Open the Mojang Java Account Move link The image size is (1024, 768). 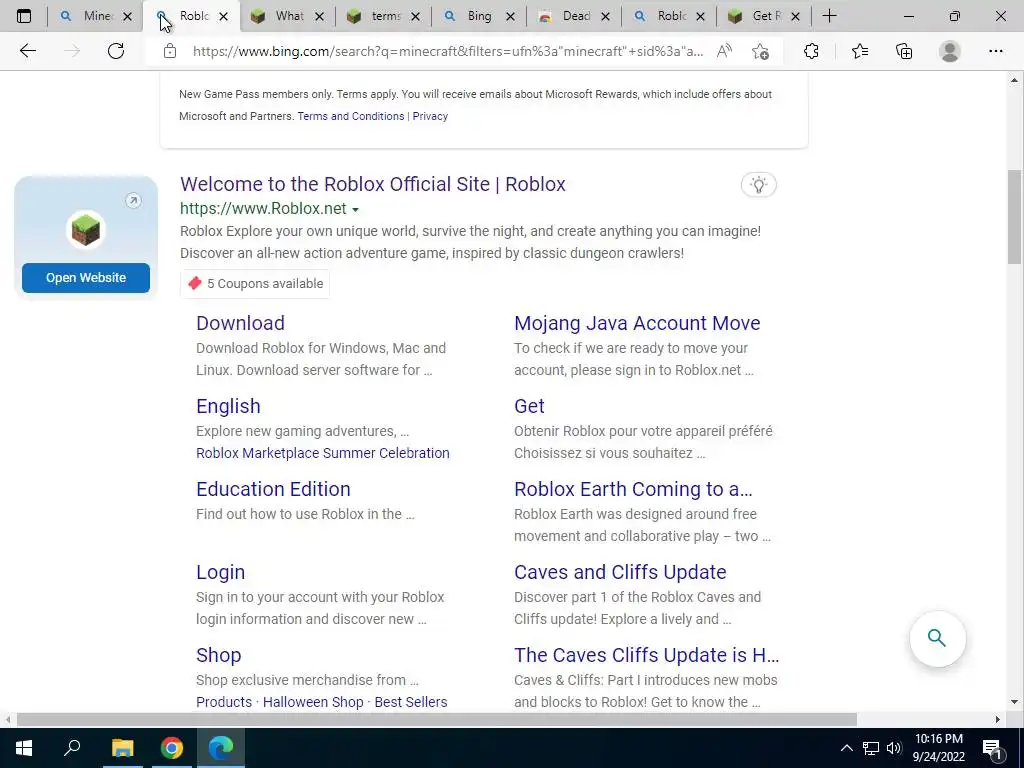tap(637, 323)
